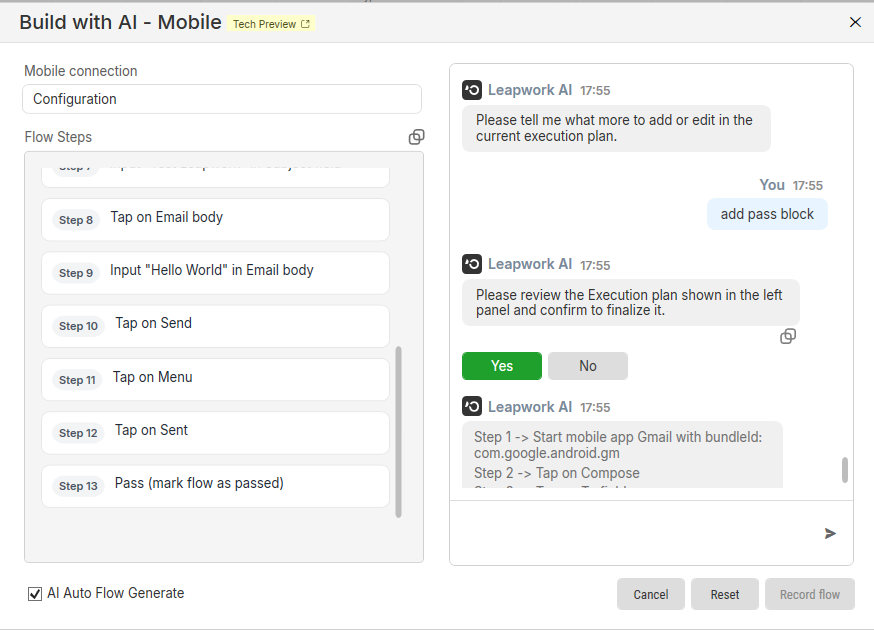Click Leapwork AI avatar on the first message
Viewport: 874px width, 630px height.
point(472,90)
